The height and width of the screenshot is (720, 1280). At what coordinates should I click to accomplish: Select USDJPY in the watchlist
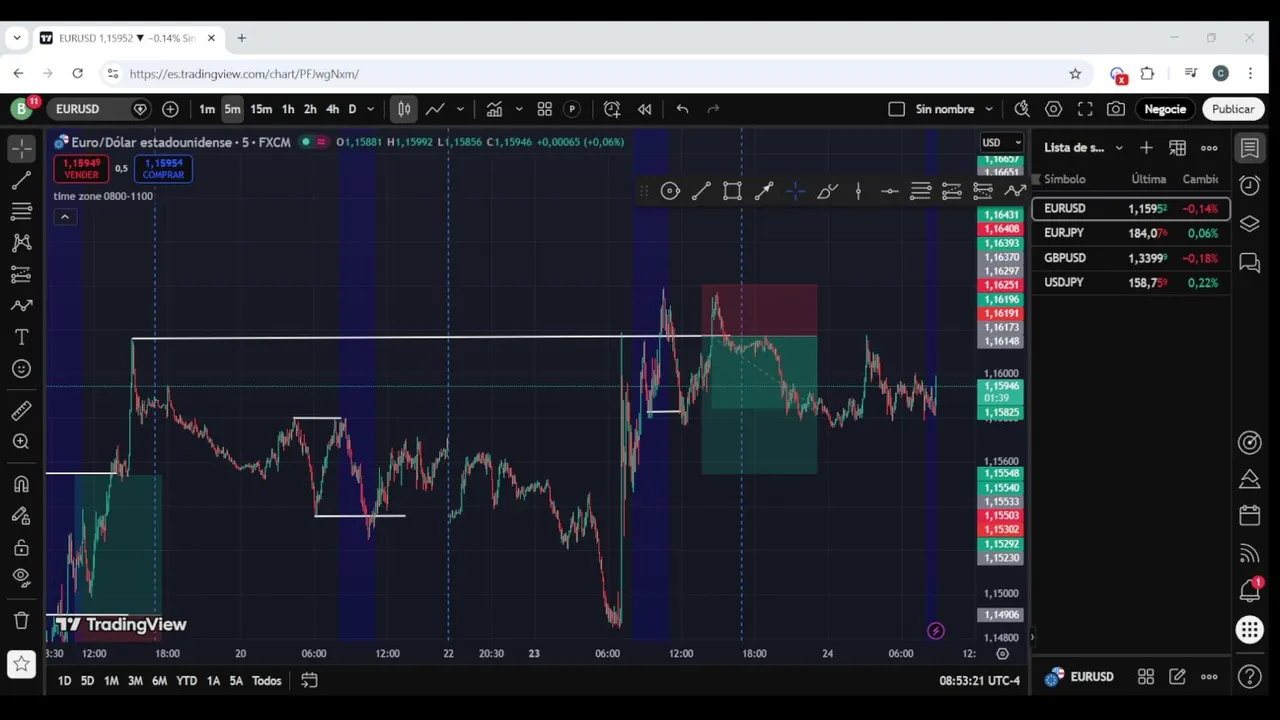click(1131, 283)
